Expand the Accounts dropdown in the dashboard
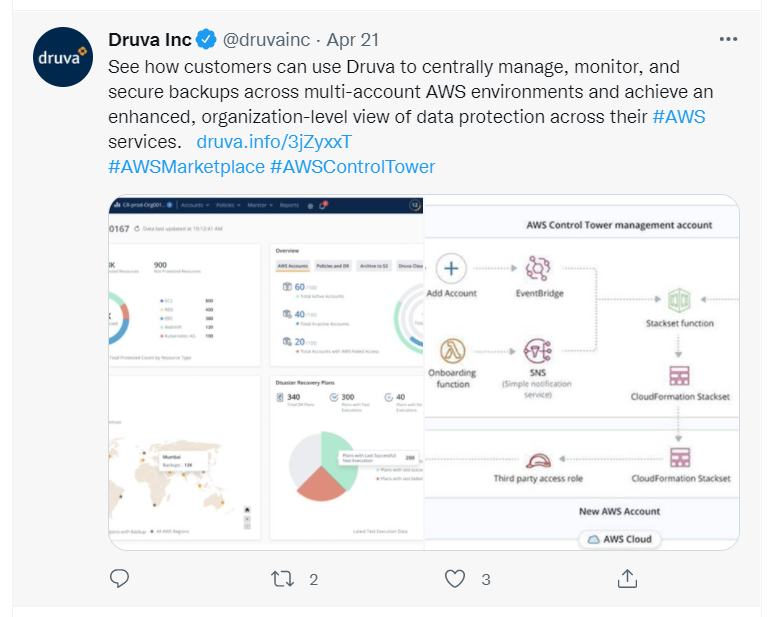The width and height of the screenshot is (775, 617). click(193, 204)
